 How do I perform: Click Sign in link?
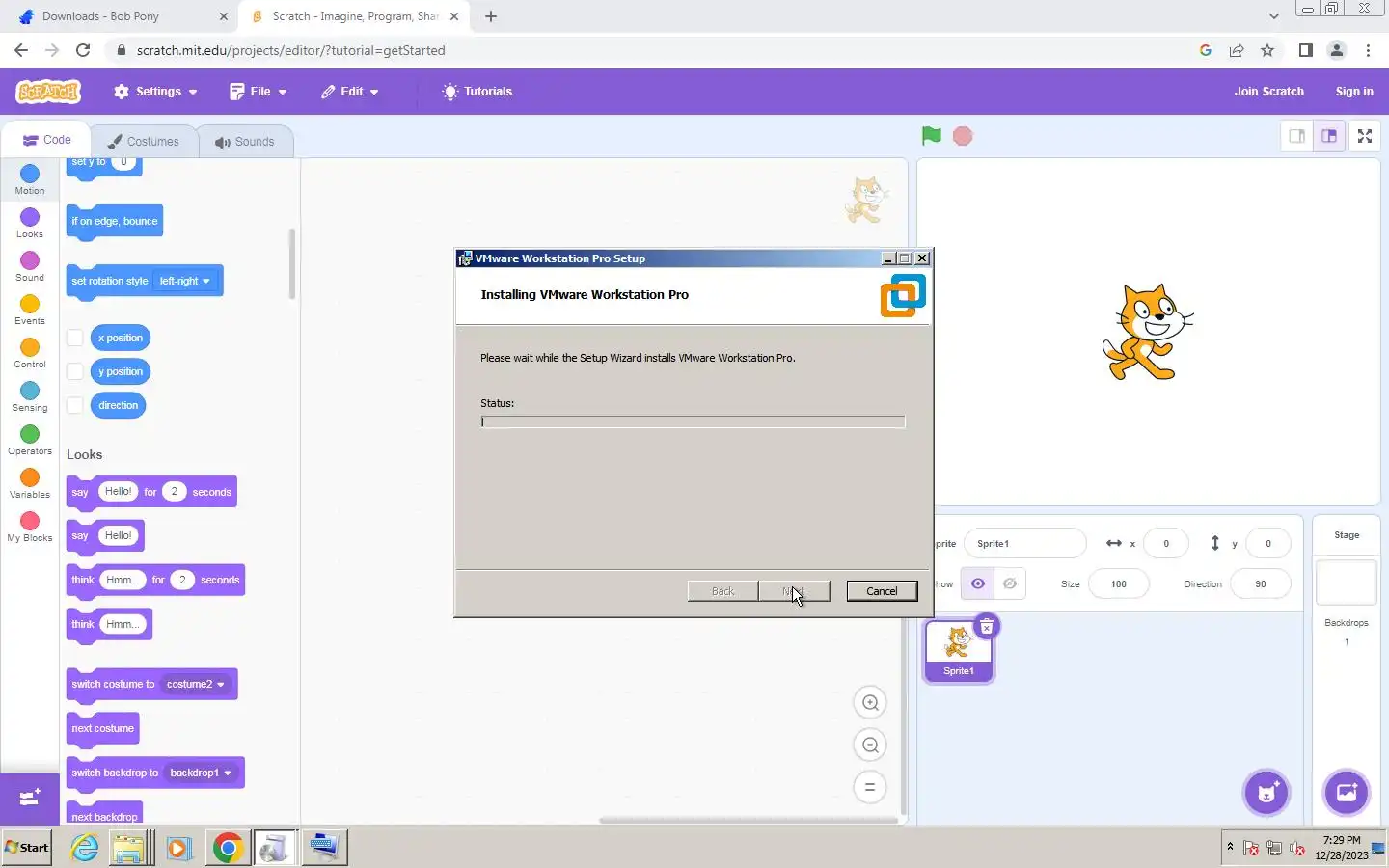[1354, 92]
